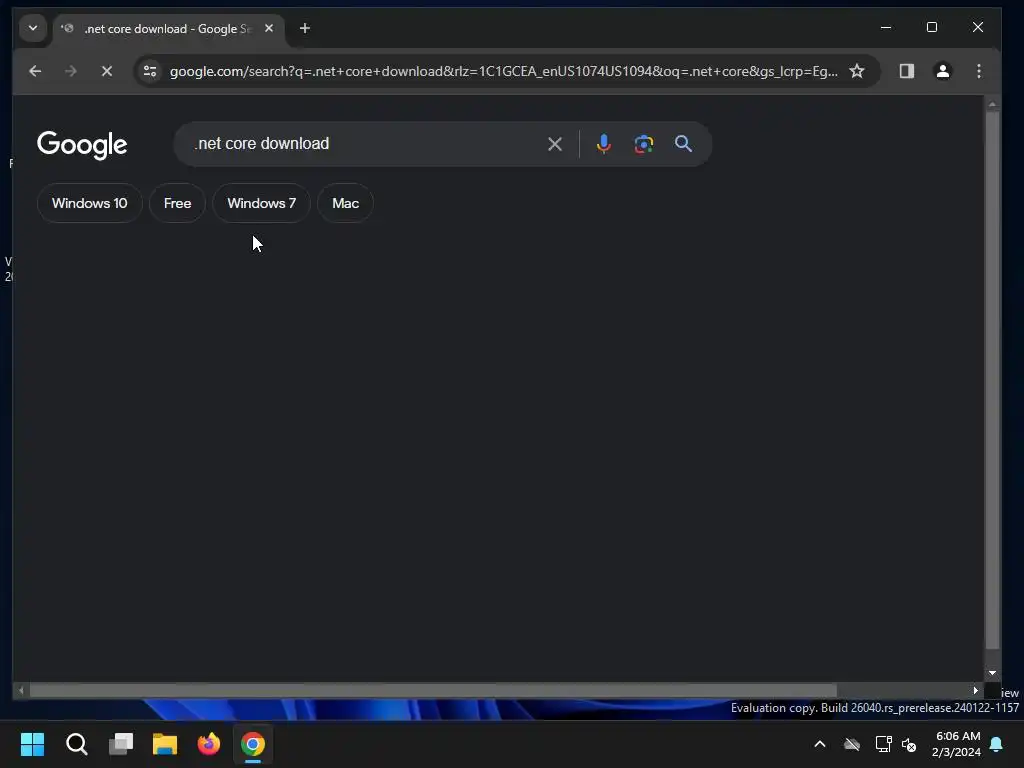Show hidden system tray icons
The height and width of the screenshot is (768, 1024).
(x=820, y=744)
